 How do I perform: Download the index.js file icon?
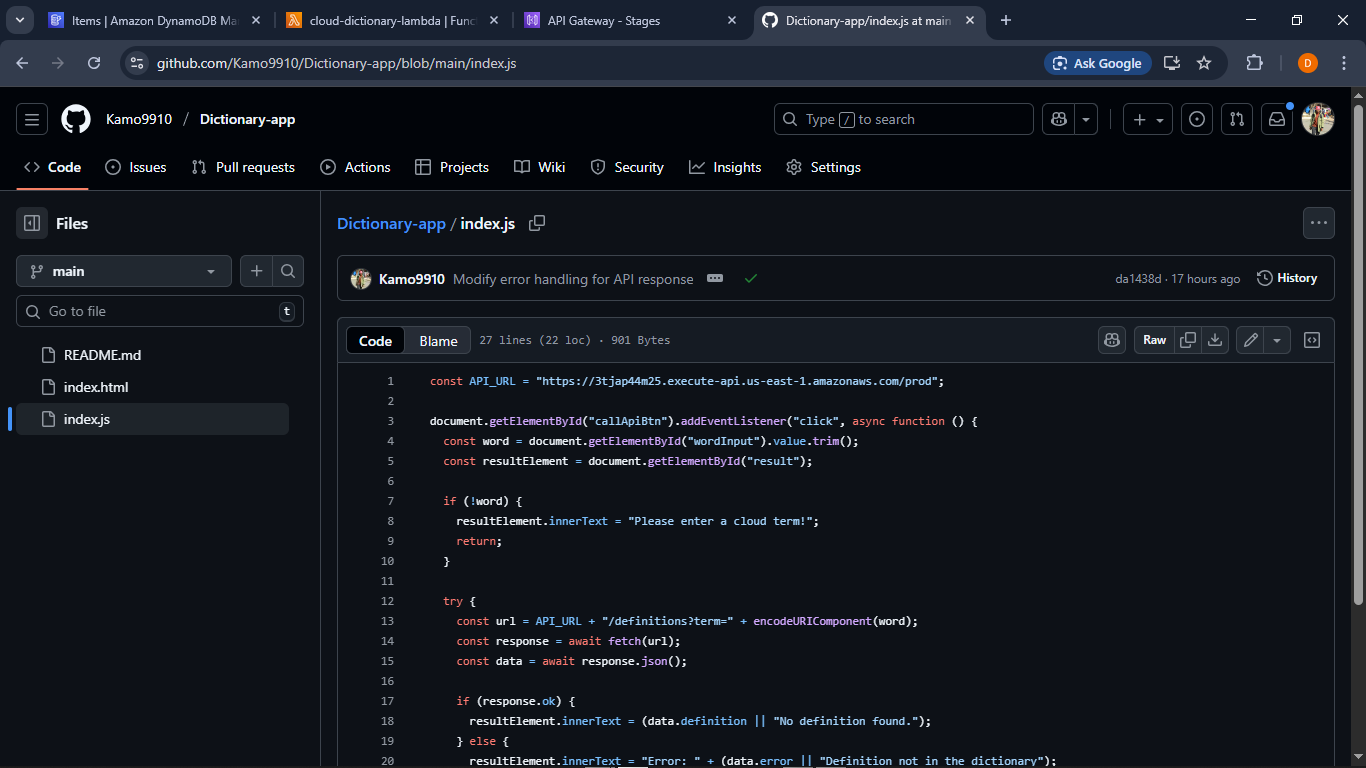[x=1215, y=340]
